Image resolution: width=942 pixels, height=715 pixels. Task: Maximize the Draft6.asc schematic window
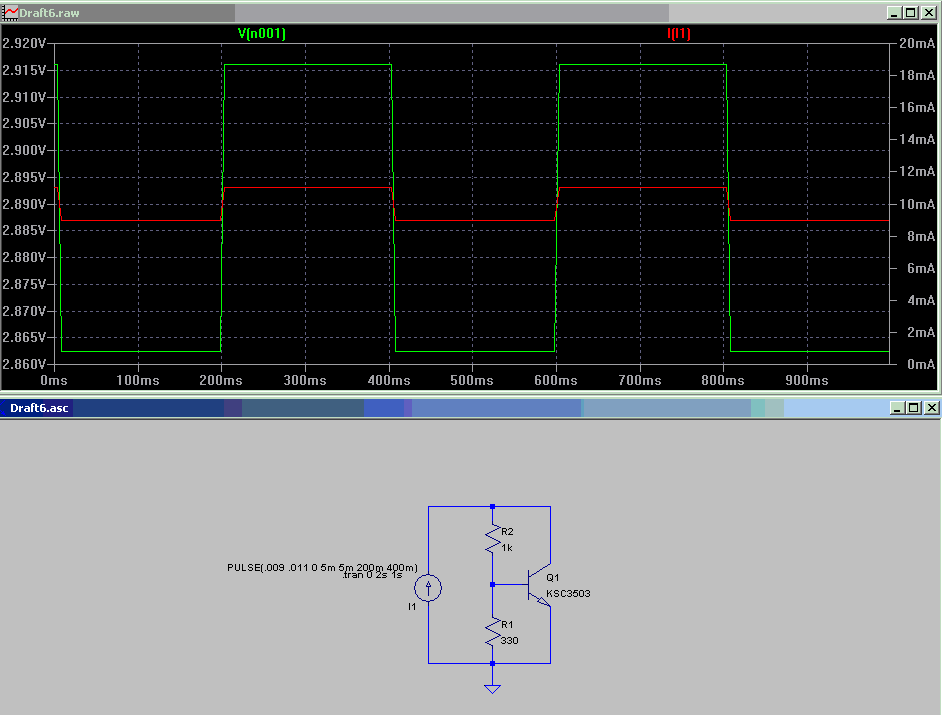click(x=914, y=408)
